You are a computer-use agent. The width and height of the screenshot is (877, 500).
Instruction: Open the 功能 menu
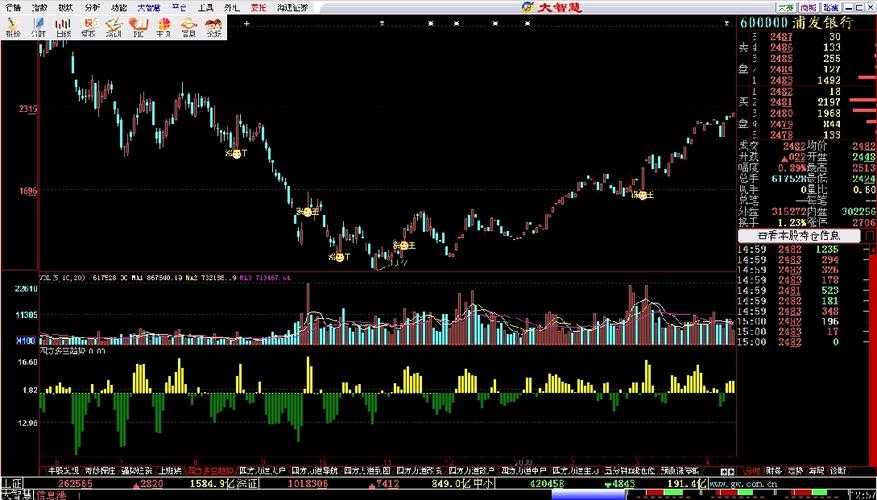coord(119,8)
